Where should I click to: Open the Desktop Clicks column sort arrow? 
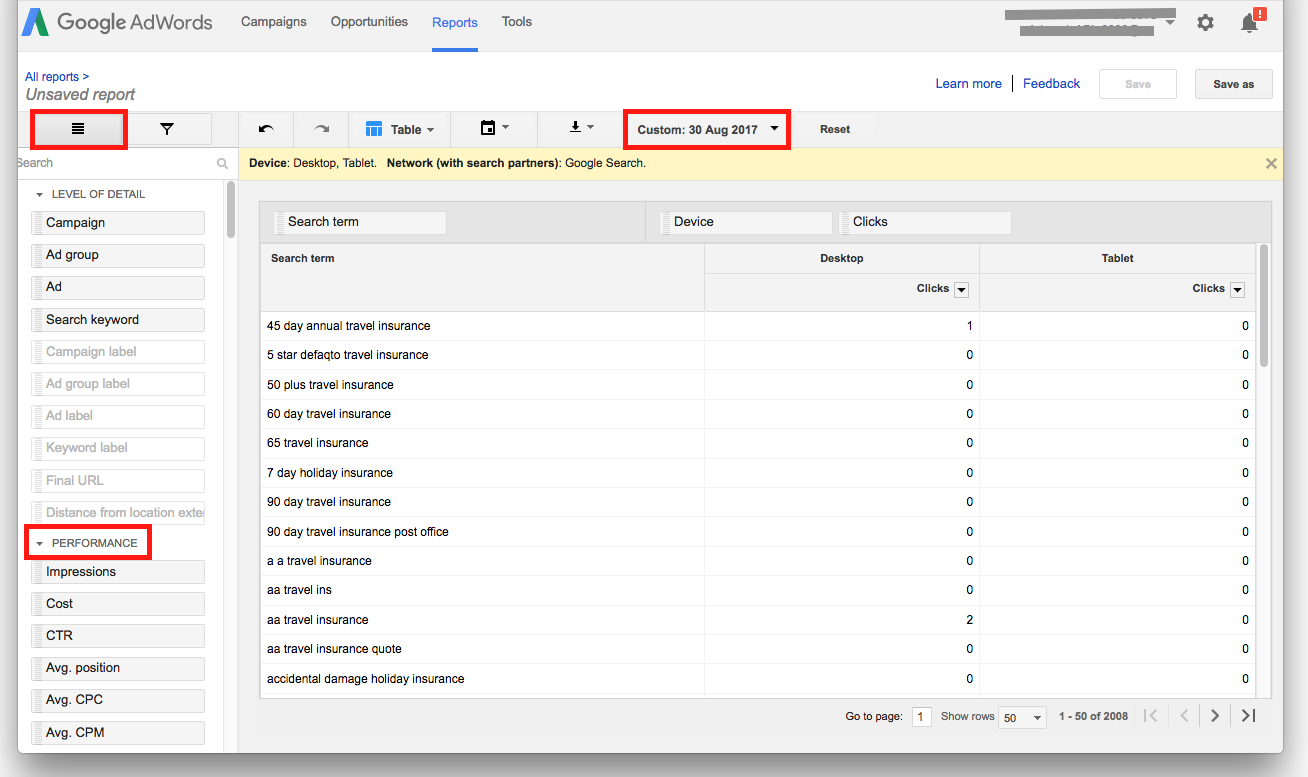[x=962, y=290]
